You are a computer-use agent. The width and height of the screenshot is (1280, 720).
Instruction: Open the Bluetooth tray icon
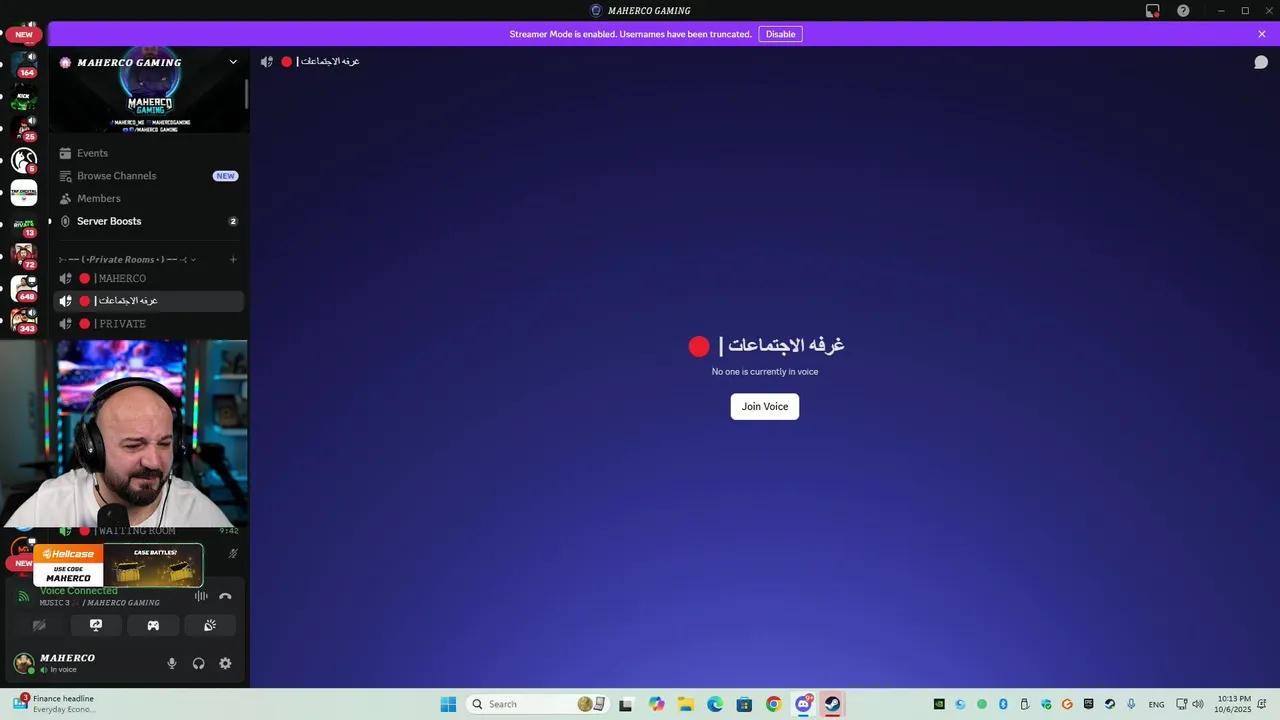[x=1003, y=704]
